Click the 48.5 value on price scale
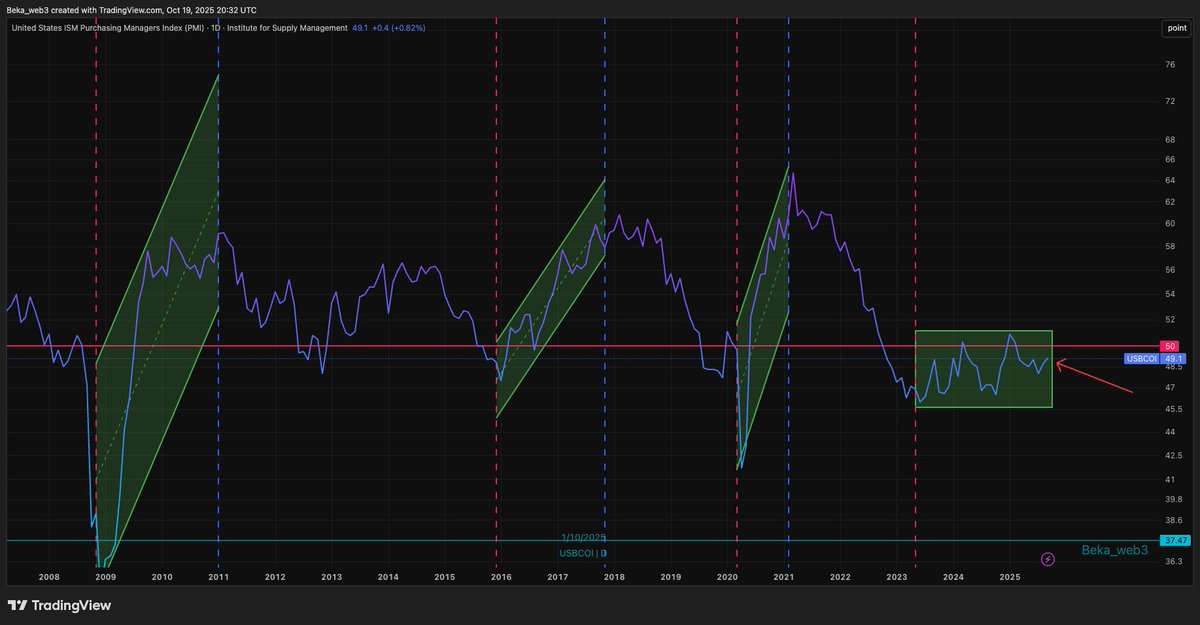 point(1172,367)
